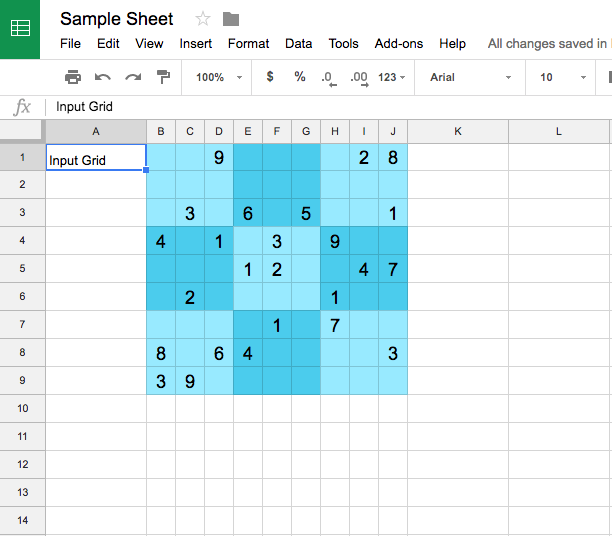Image resolution: width=612 pixels, height=536 pixels.
Task: Click the Sample Sheet title
Action: click(x=116, y=19)
